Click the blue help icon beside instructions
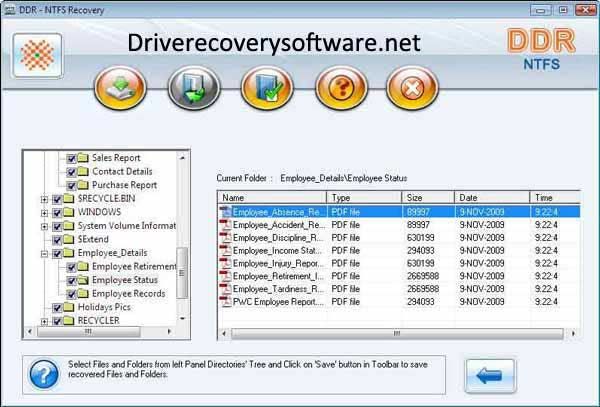The height and width of the screenshot is (407, 600). pos(44,374)
